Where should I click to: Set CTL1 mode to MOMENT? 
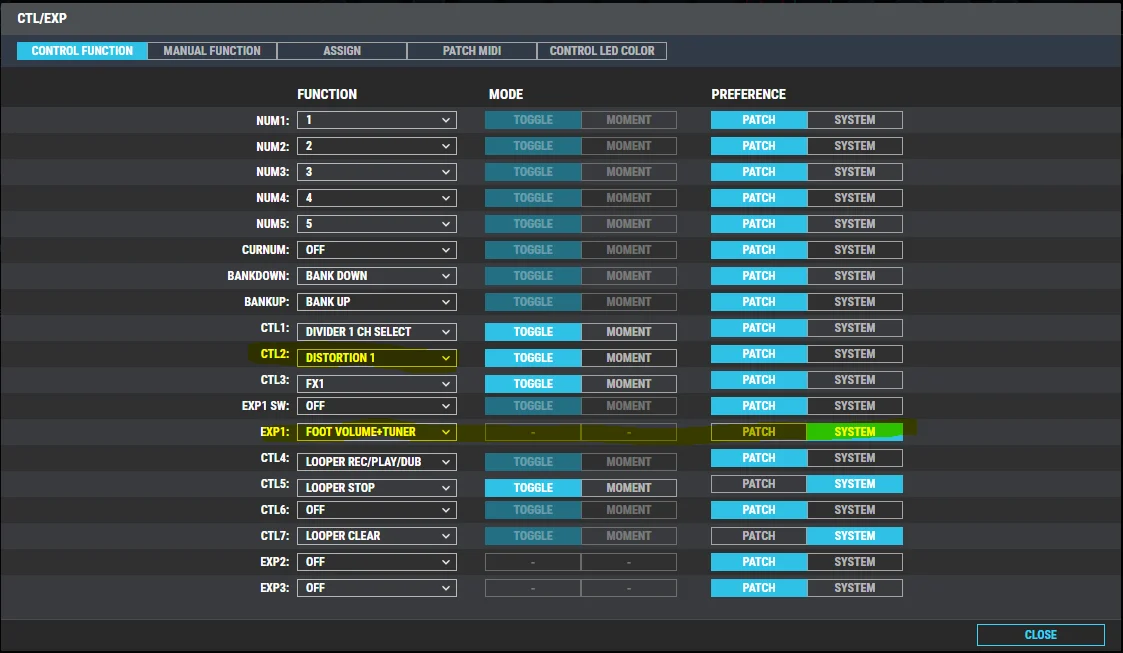(x=628, y=332)
